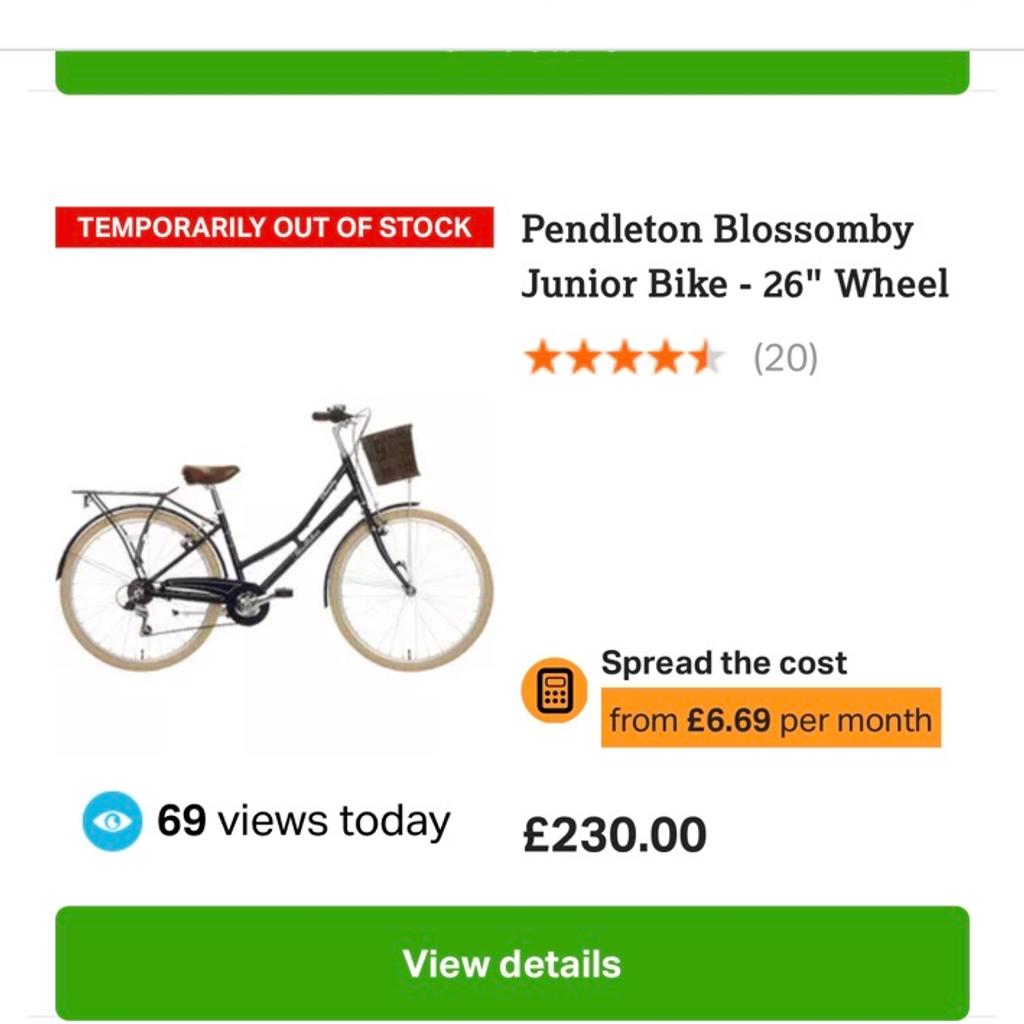
Task: Click the Spread the cost heading
Action: click(x=723, y=663)
